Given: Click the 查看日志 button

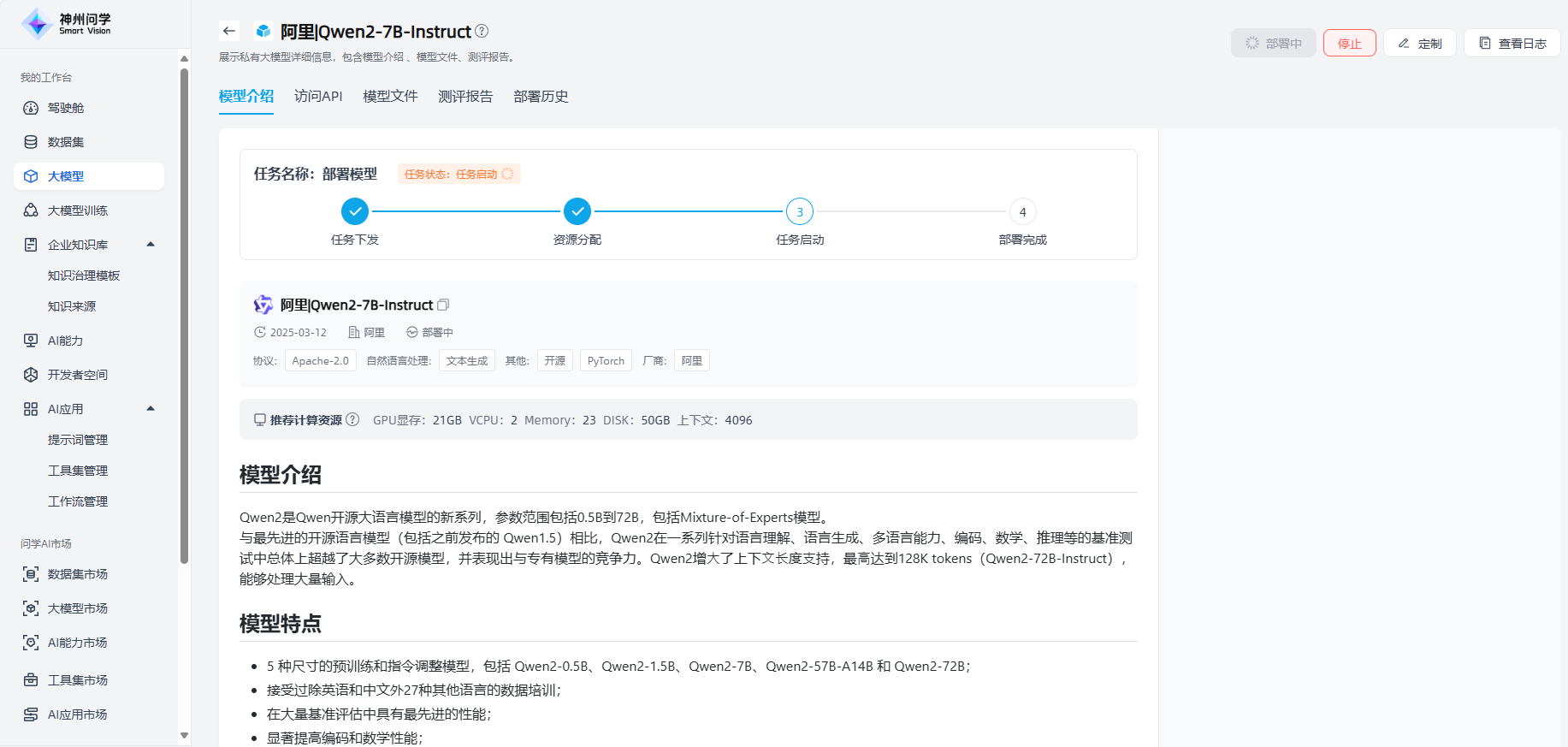Looking at the screenshot, I should (1512, 43).
